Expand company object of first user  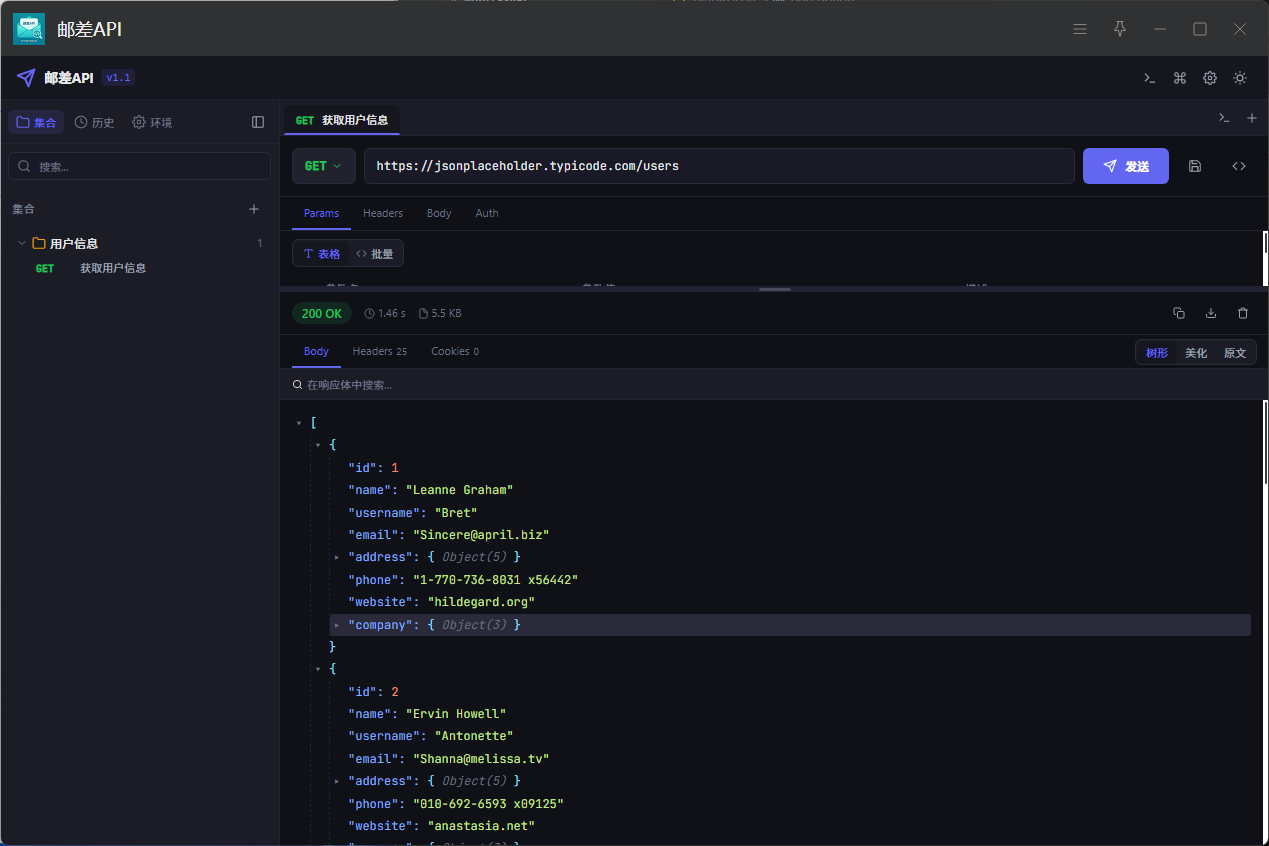coord(337,625)
